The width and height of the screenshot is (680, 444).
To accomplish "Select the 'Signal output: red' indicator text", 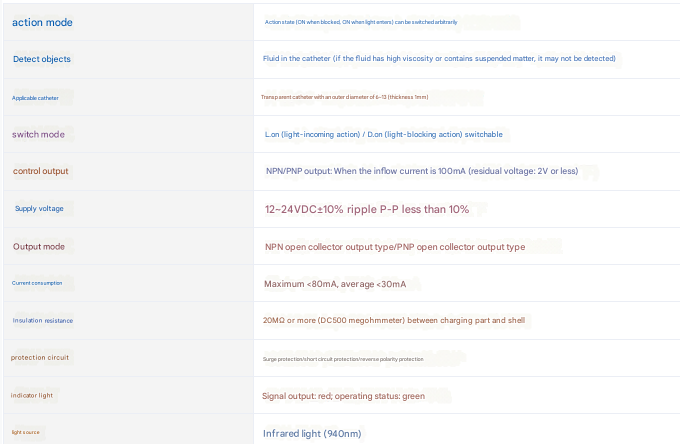I will [343, 396].
